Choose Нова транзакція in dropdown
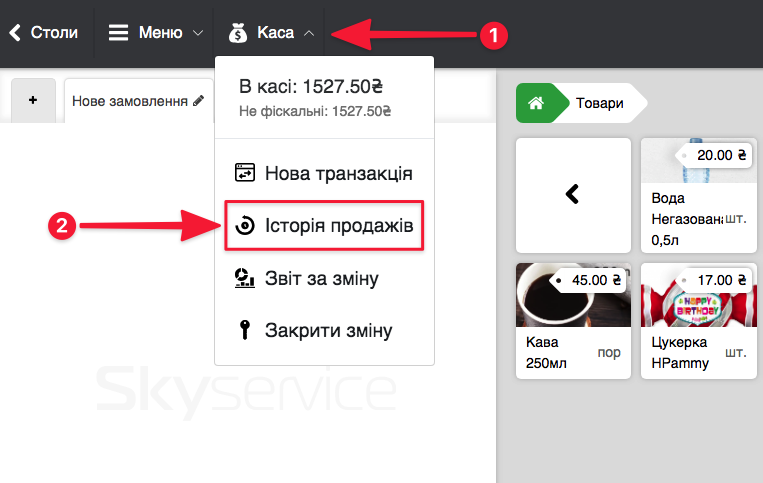The width and height of the screenshot is (763, 483). tap(338, 173)
